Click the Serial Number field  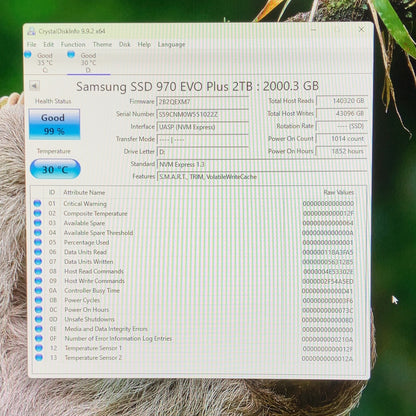[202, 114]
